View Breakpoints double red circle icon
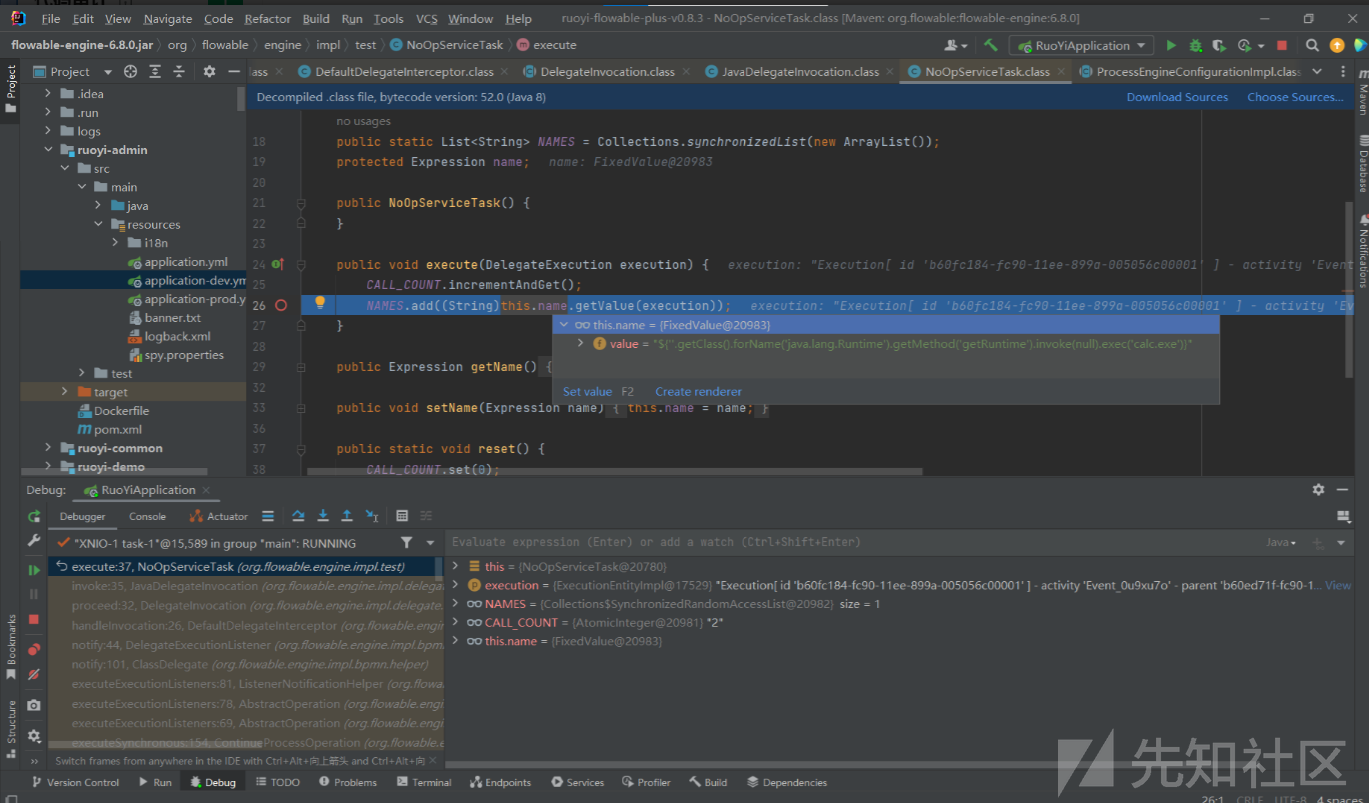 point(34,650)
